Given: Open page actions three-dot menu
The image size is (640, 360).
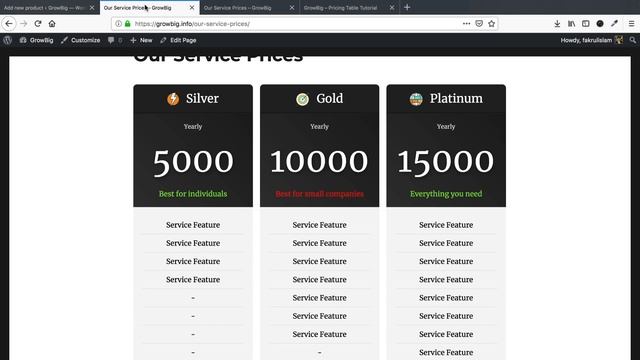Looking at the screenshot, I should pos(466,24).
